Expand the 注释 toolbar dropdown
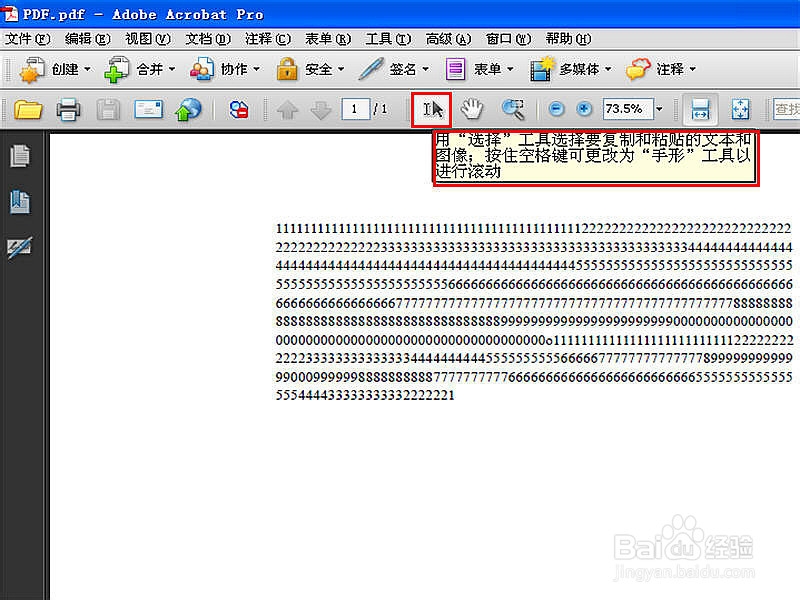 (x=692, y=69)
